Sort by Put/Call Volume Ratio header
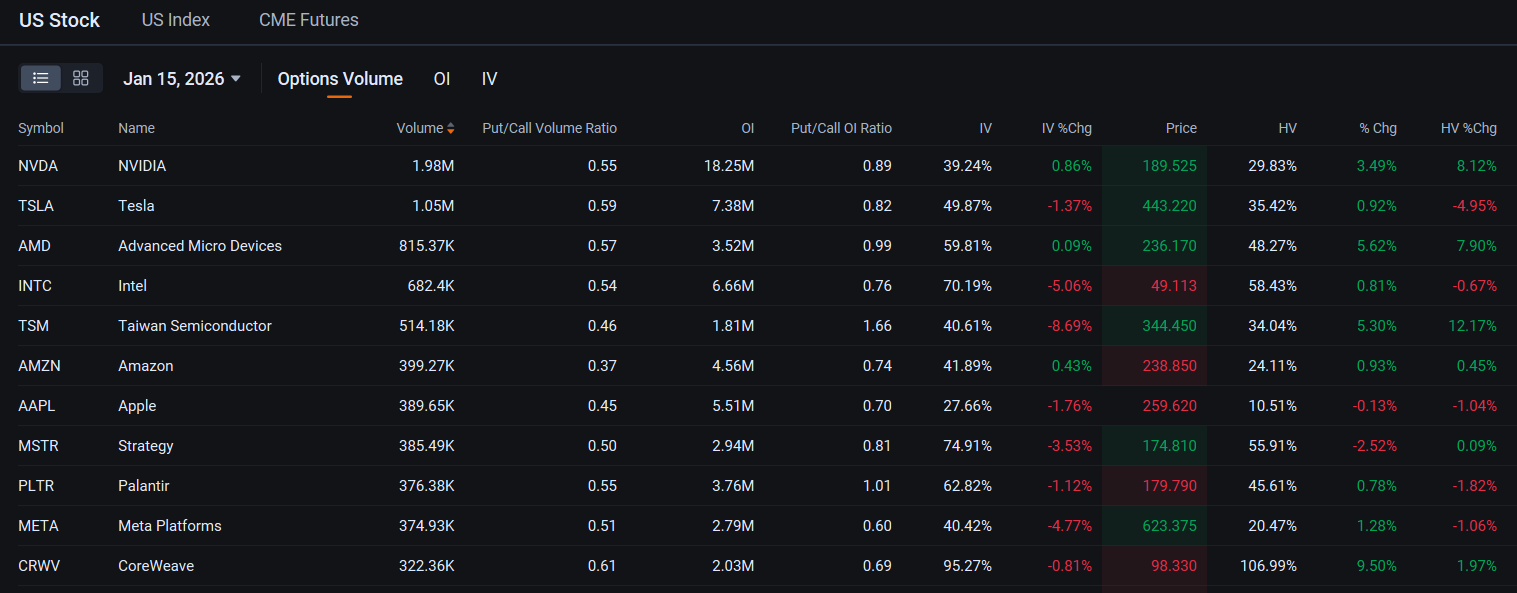Image resolution: width=1517 pixels, height=593 pixels. coord(549,128)
